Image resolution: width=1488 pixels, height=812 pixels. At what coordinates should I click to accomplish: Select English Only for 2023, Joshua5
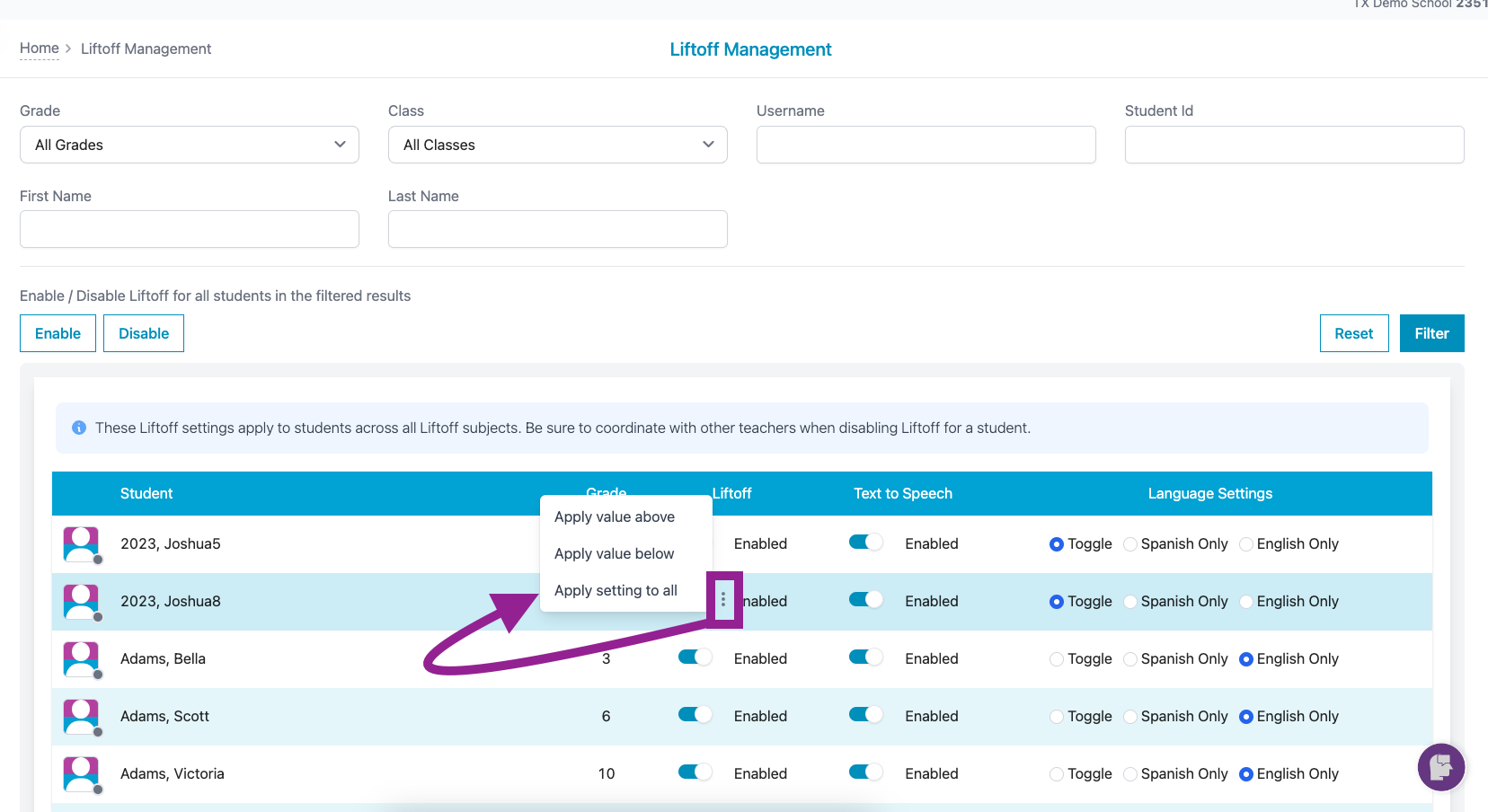coord(1246,544)
